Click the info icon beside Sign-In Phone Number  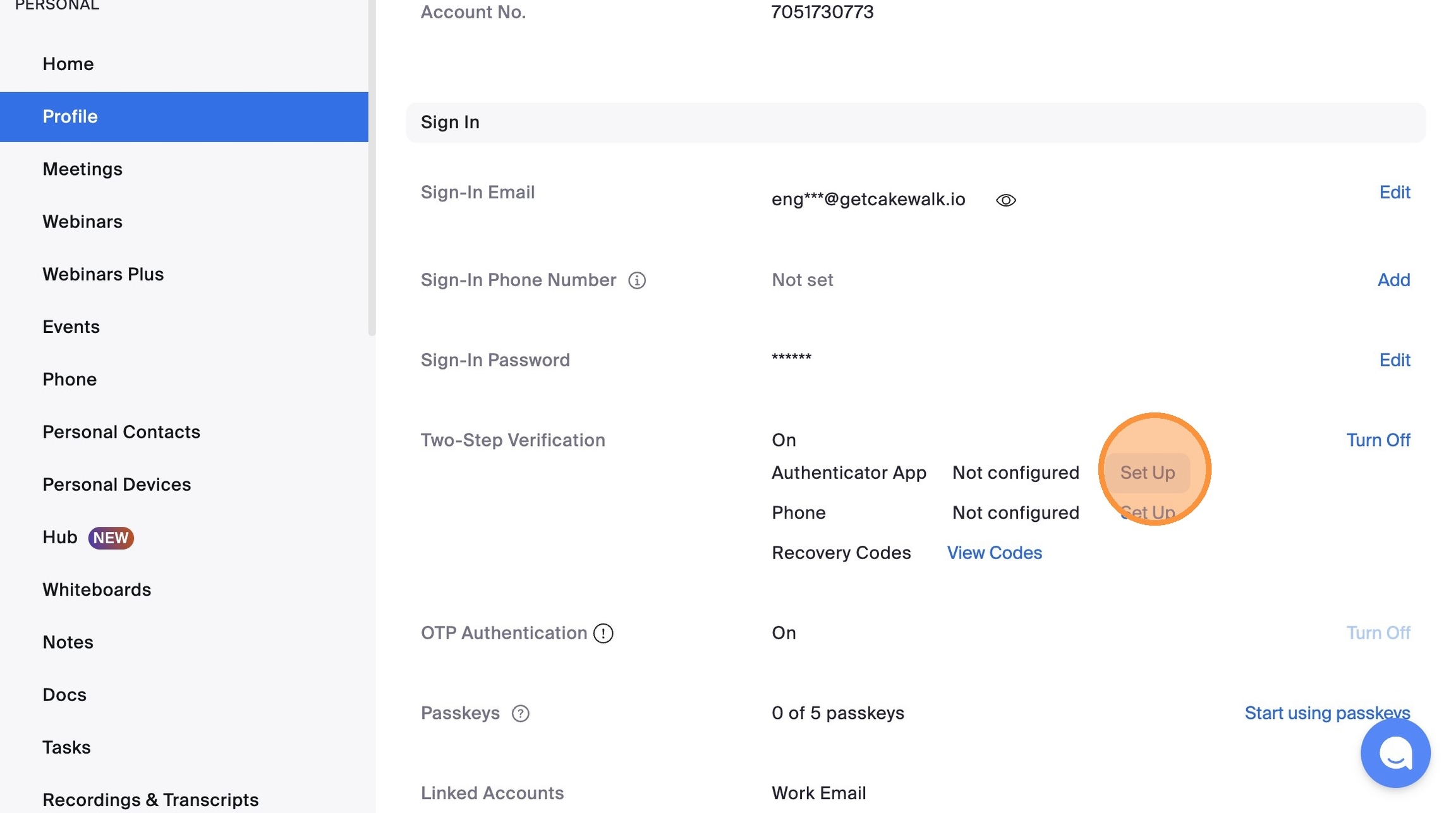[636, 280]
